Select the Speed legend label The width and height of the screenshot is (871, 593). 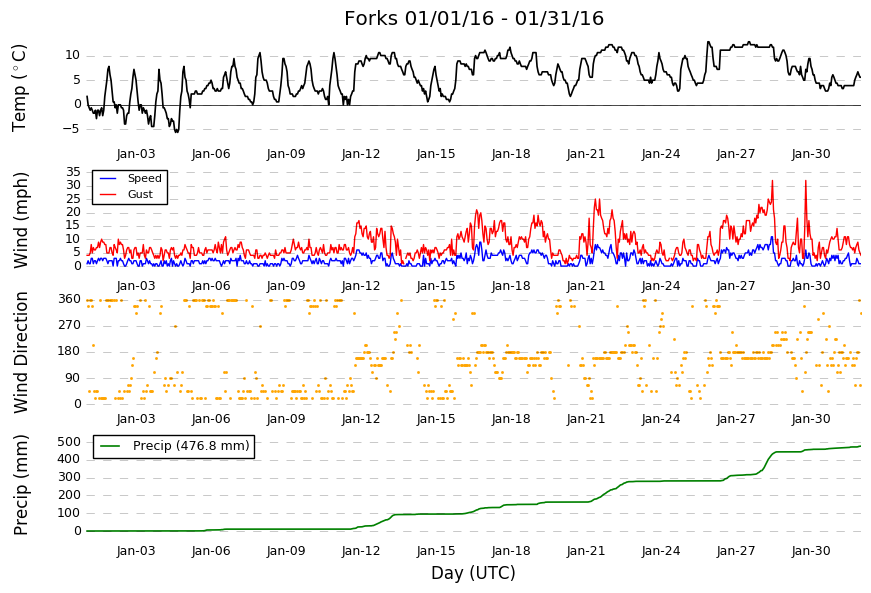pos(144,178)
